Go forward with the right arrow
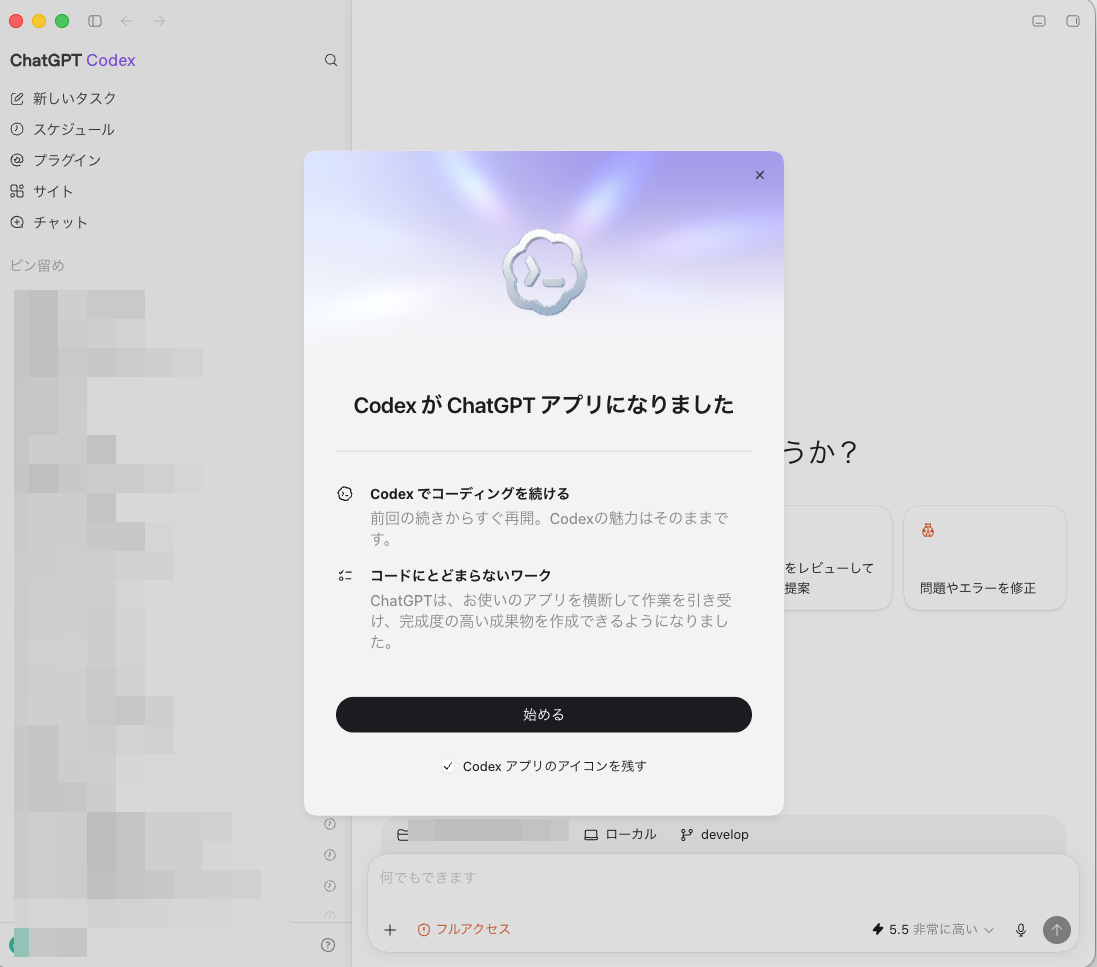 [x=159, y=21]
